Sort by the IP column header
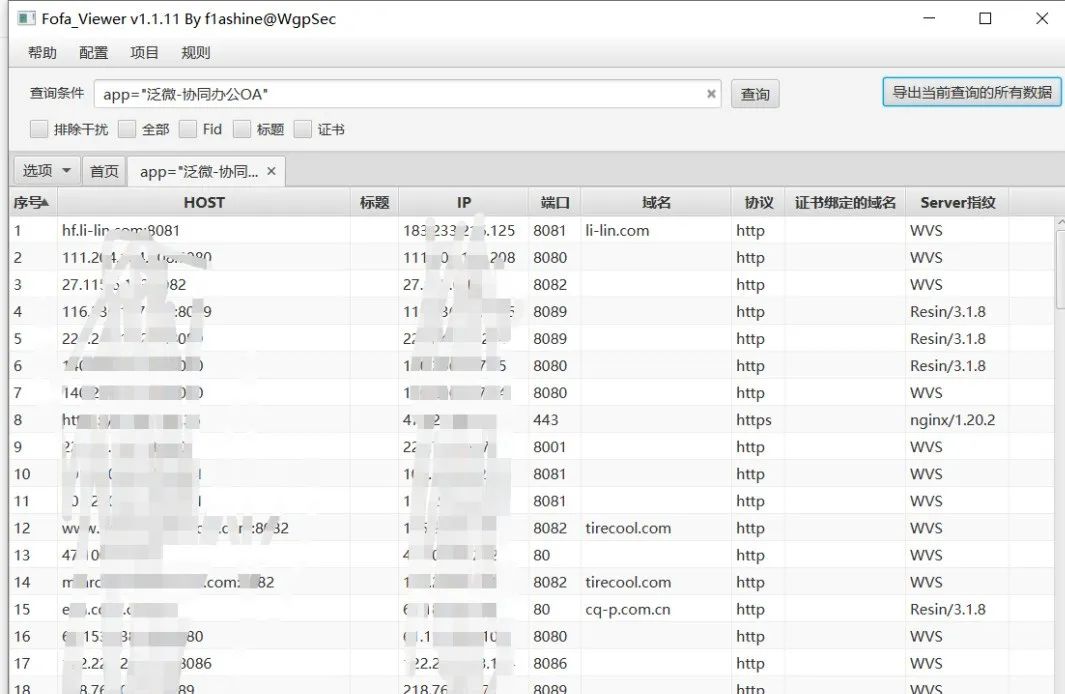 click(x=463, y=202)
